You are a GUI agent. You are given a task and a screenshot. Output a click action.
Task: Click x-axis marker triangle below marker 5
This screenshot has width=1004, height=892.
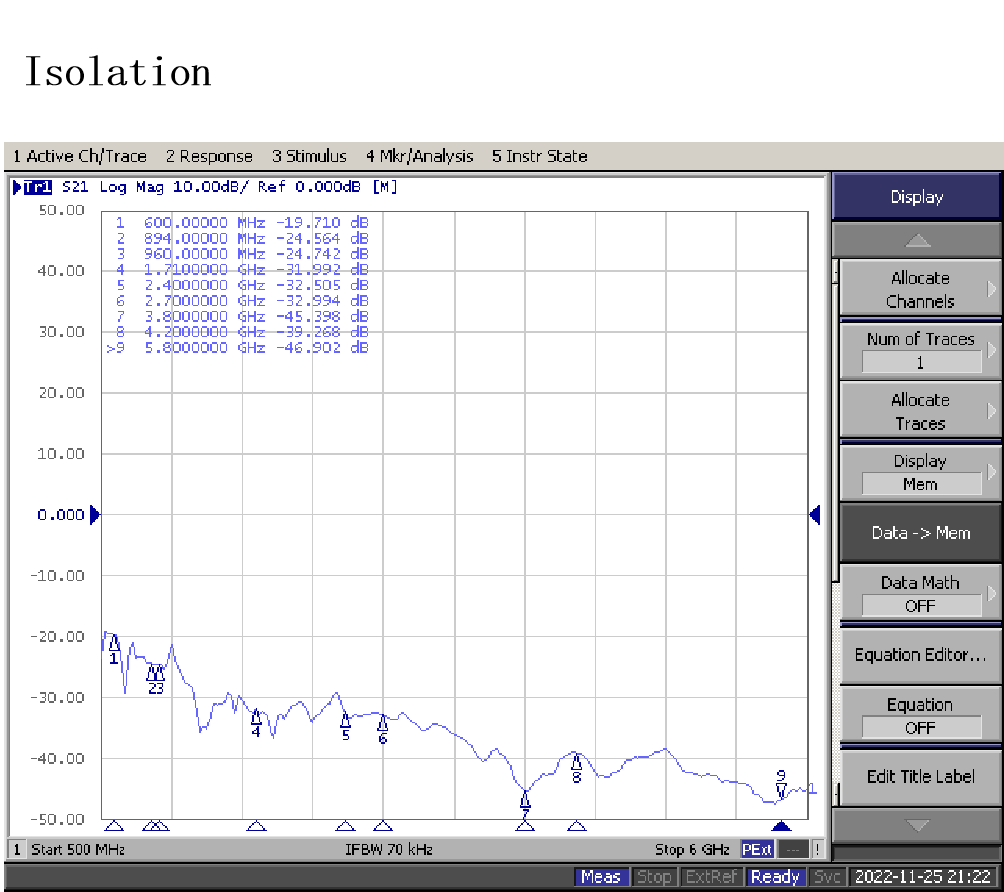point(345,825)
